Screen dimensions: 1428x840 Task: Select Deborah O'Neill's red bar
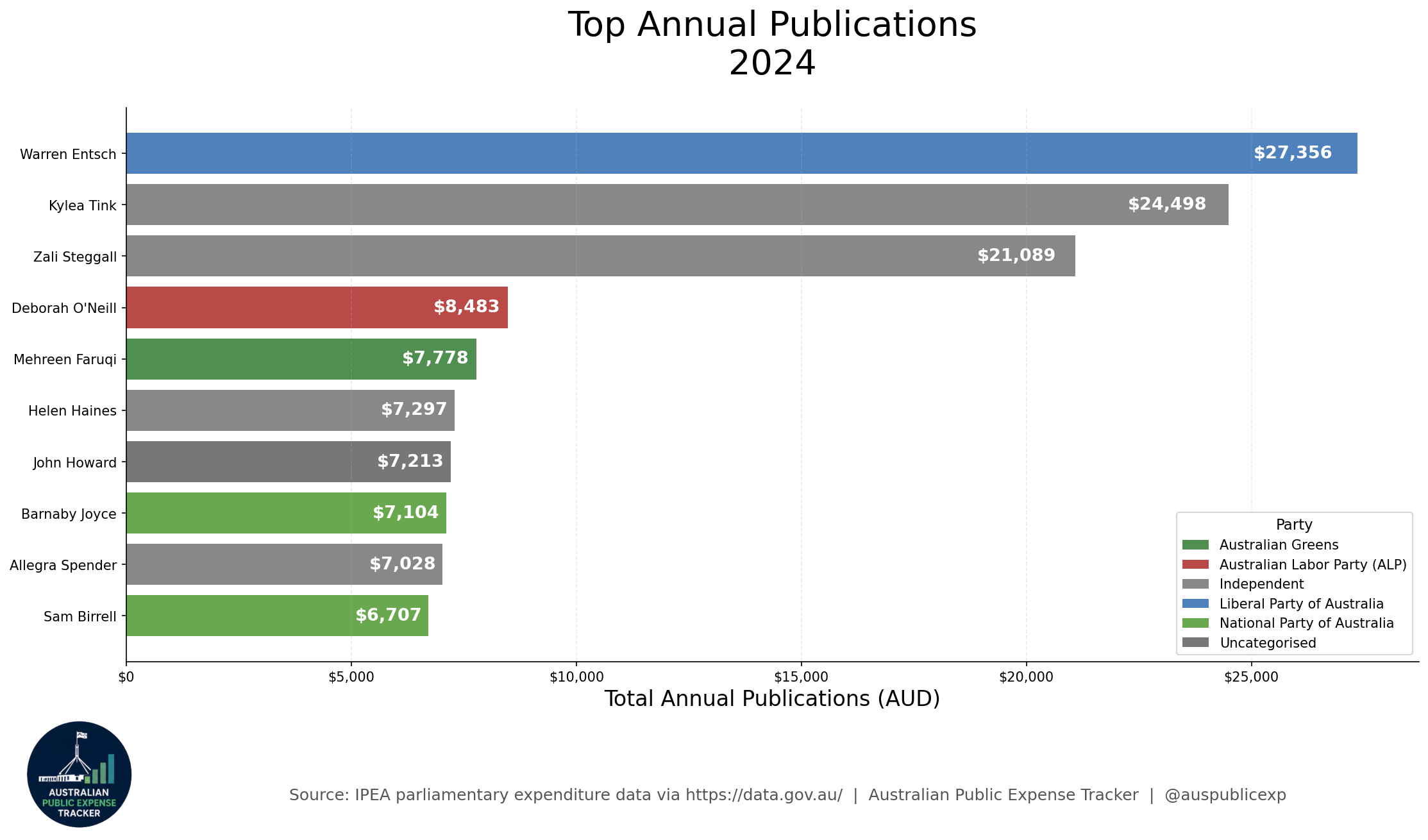tap(317, 307)
